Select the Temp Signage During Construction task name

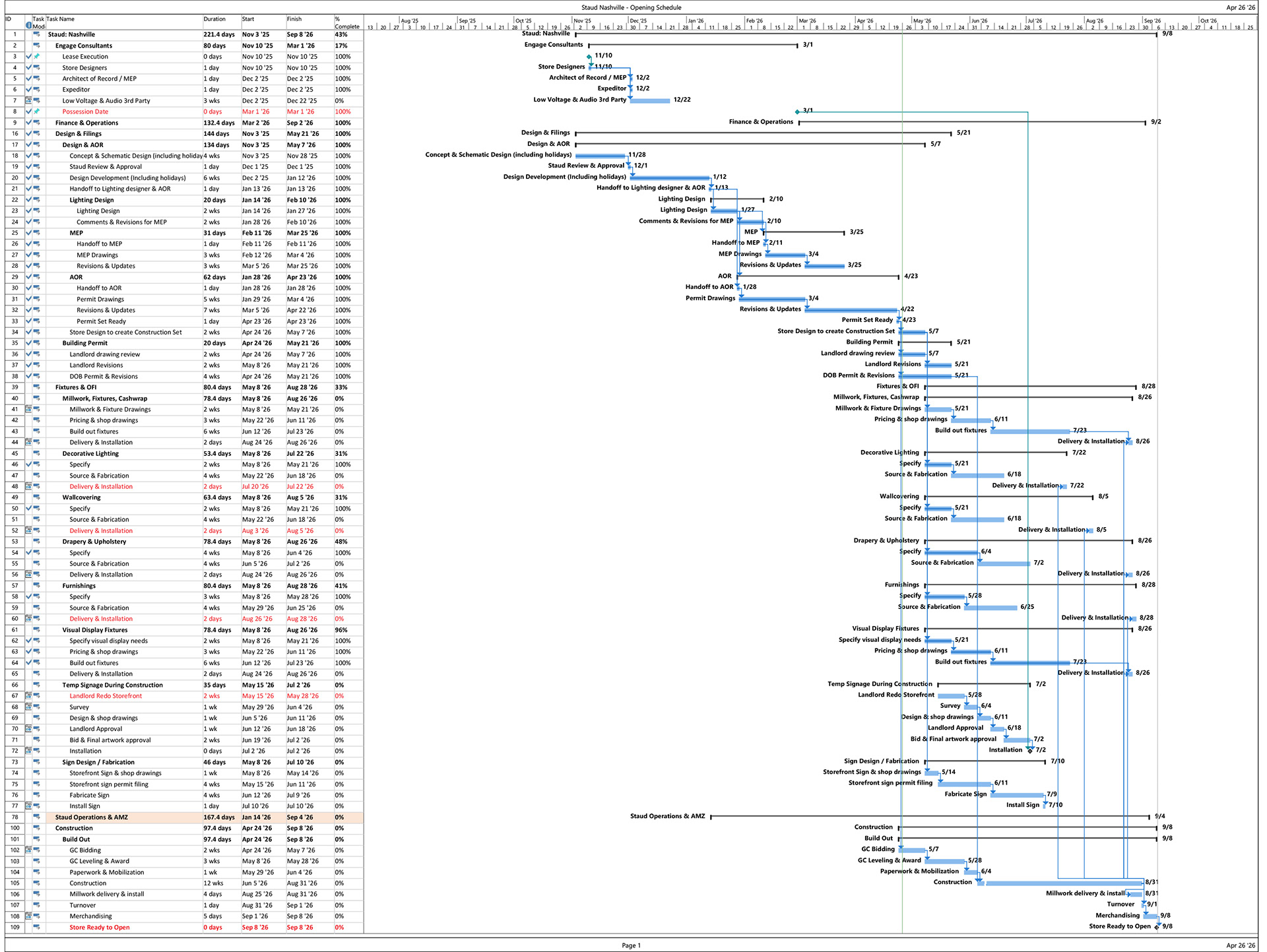(113, 685)
